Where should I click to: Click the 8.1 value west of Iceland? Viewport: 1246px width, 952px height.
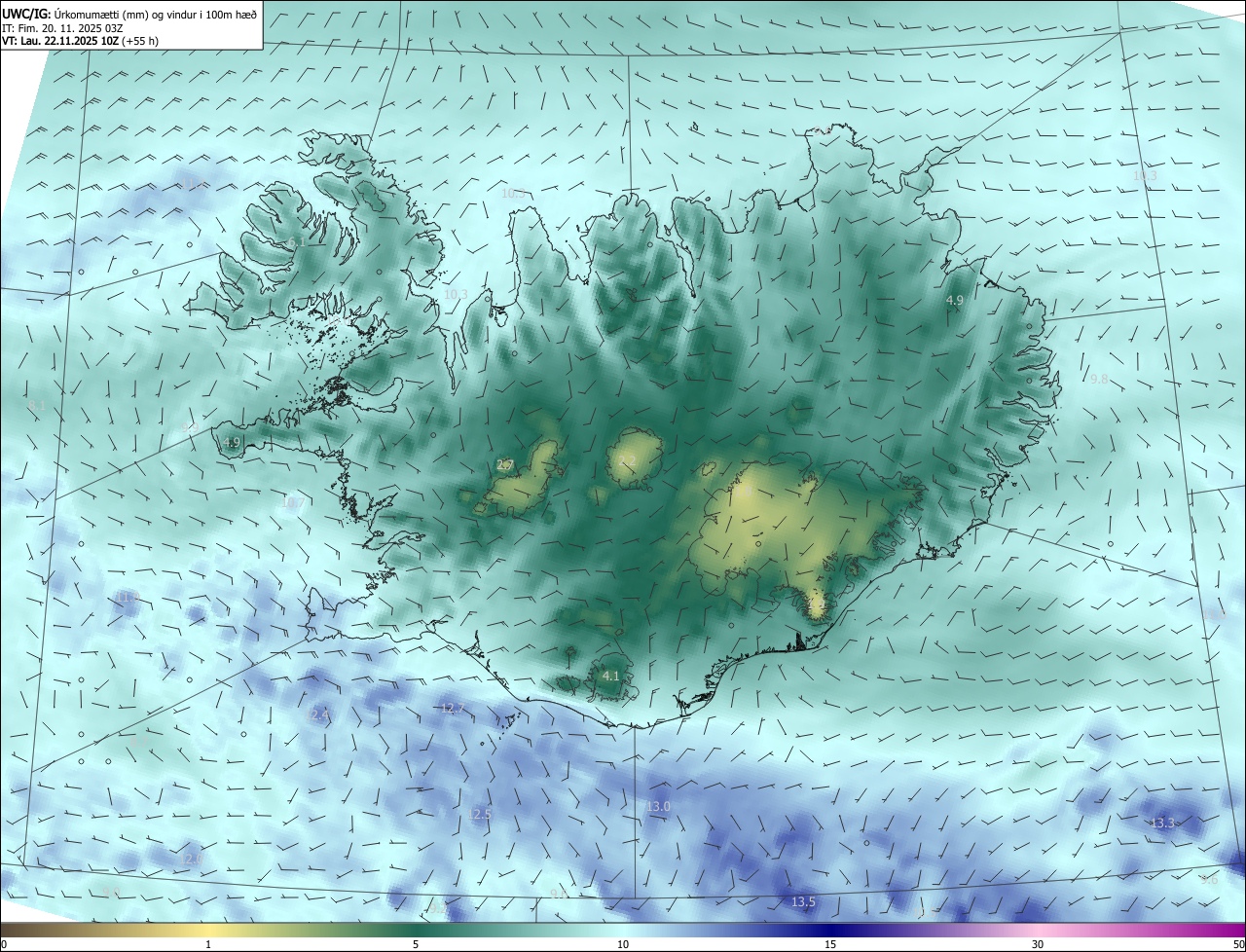pos(37,405)
